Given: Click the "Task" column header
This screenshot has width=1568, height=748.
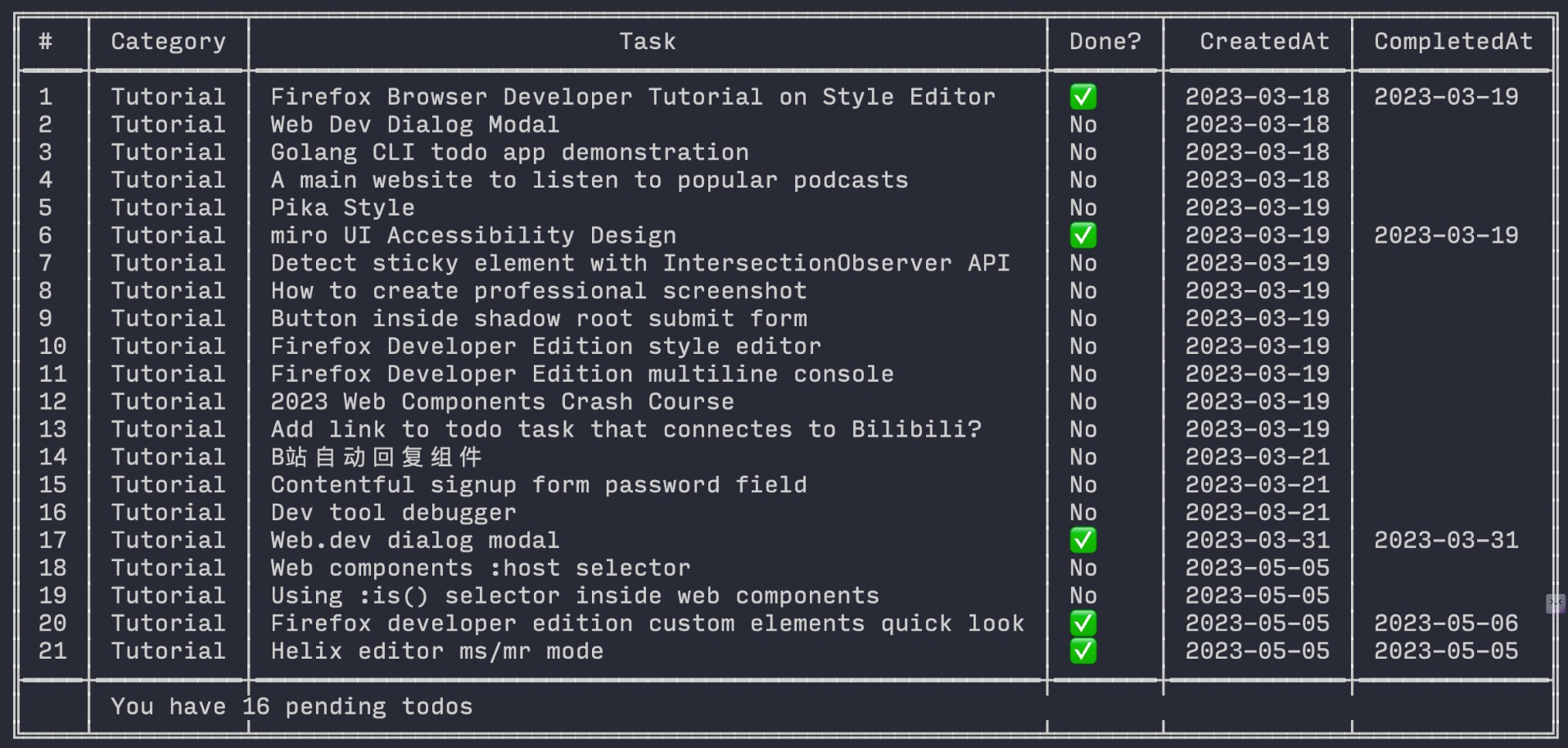Looking at the screenshot, I should pos(648,42).
